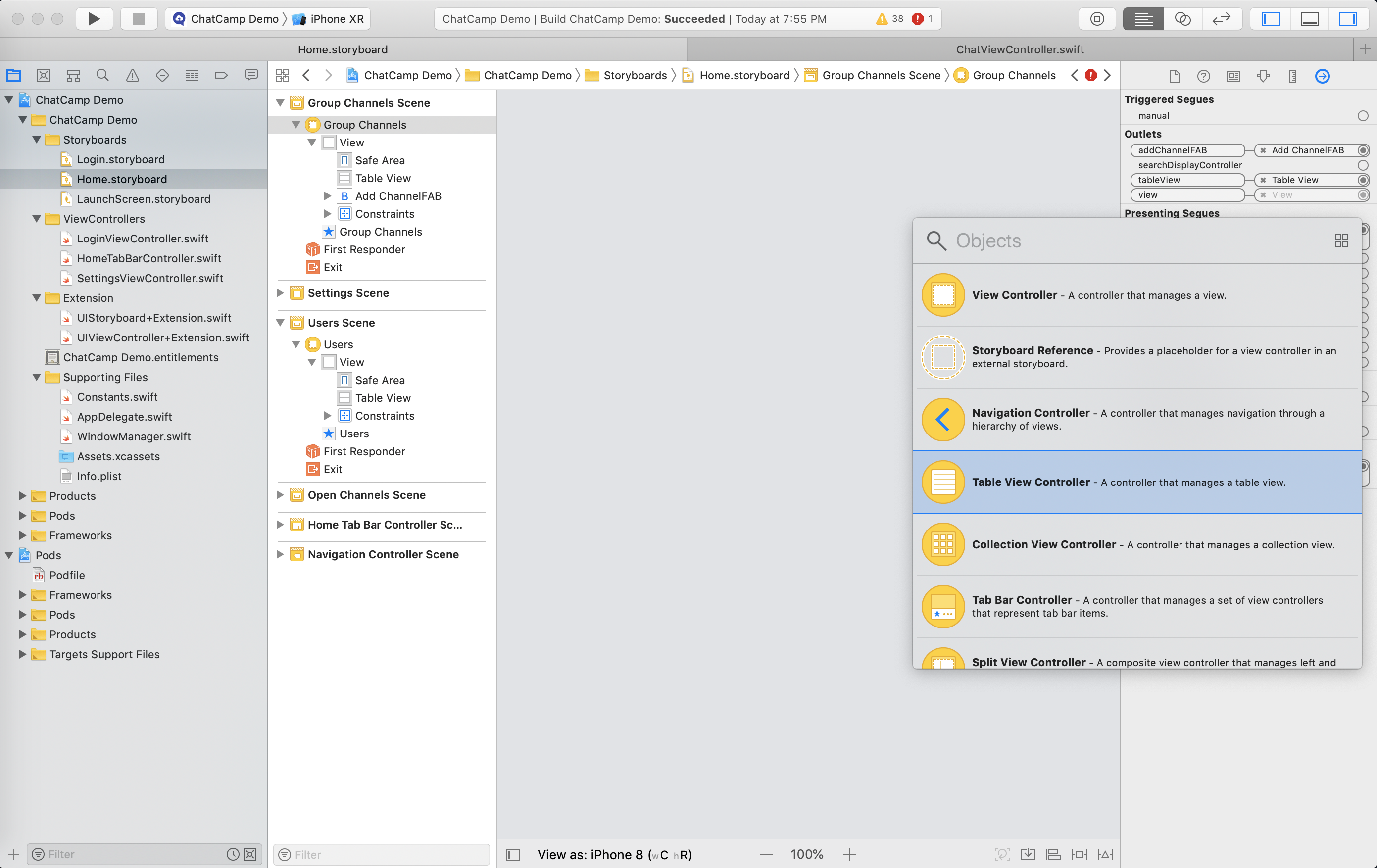Select Storyboards in the jump bar

(x=626, y=76)
